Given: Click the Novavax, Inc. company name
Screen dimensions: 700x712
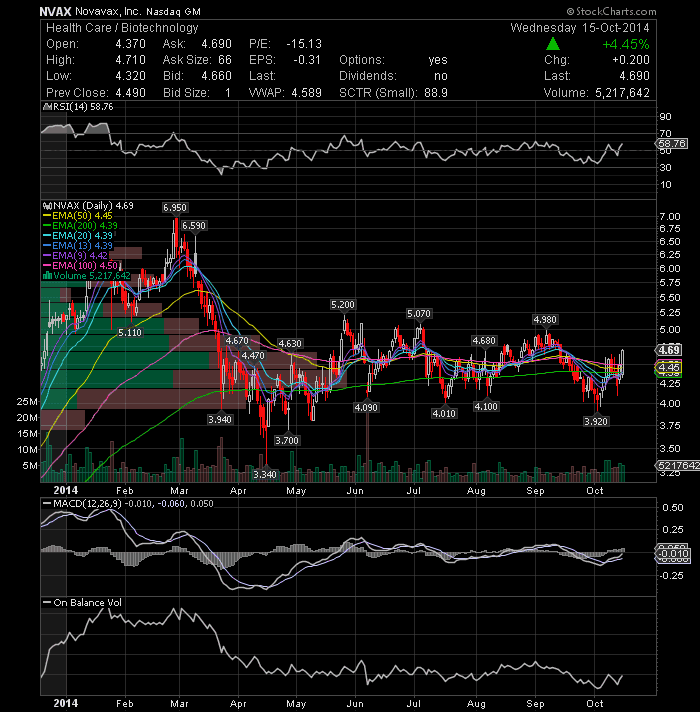Looking at the screenshot, I should [x=108, y=11].
